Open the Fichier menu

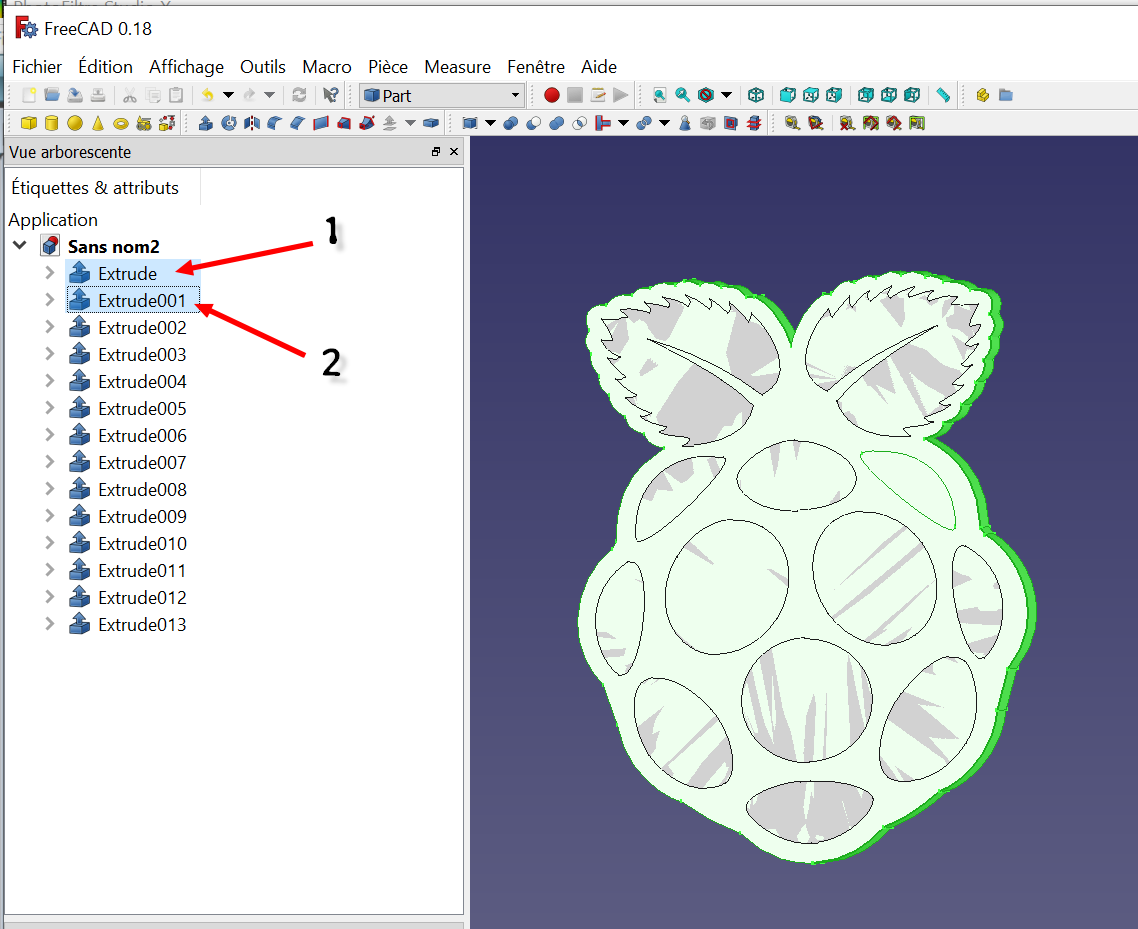[x=37, y=67]
